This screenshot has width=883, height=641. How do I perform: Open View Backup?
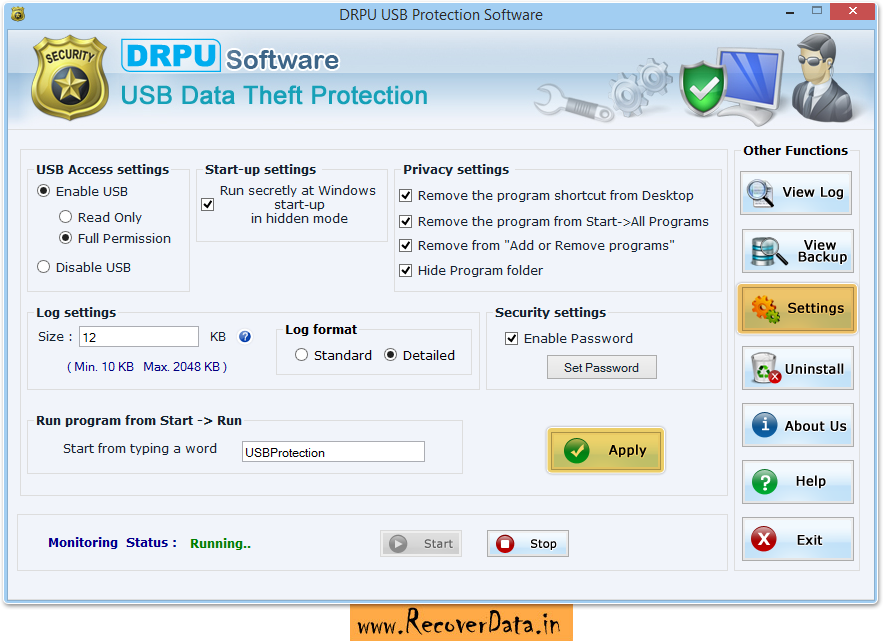pos(797,251)
